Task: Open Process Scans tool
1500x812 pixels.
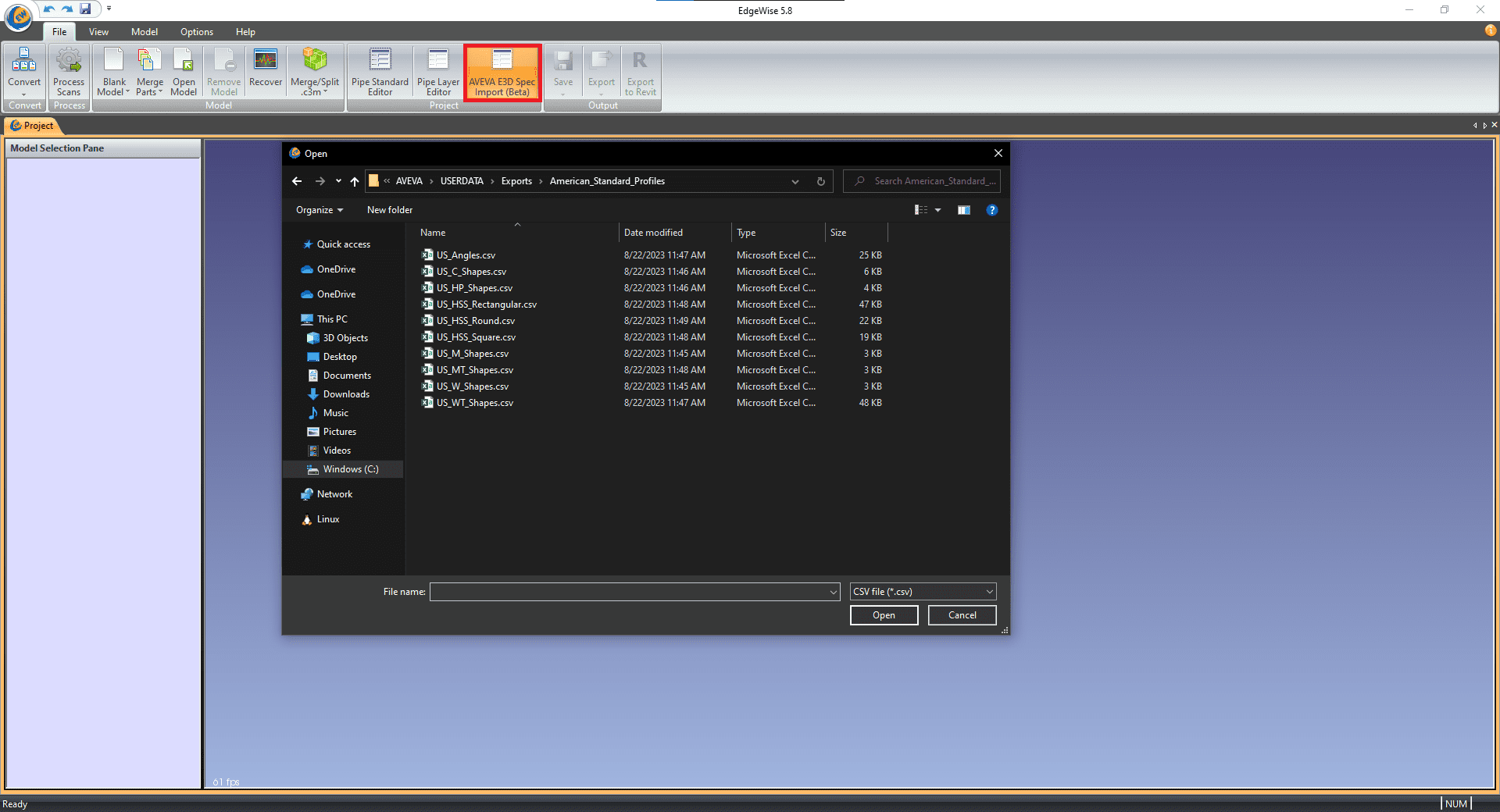Action: (x=69, y=71)
